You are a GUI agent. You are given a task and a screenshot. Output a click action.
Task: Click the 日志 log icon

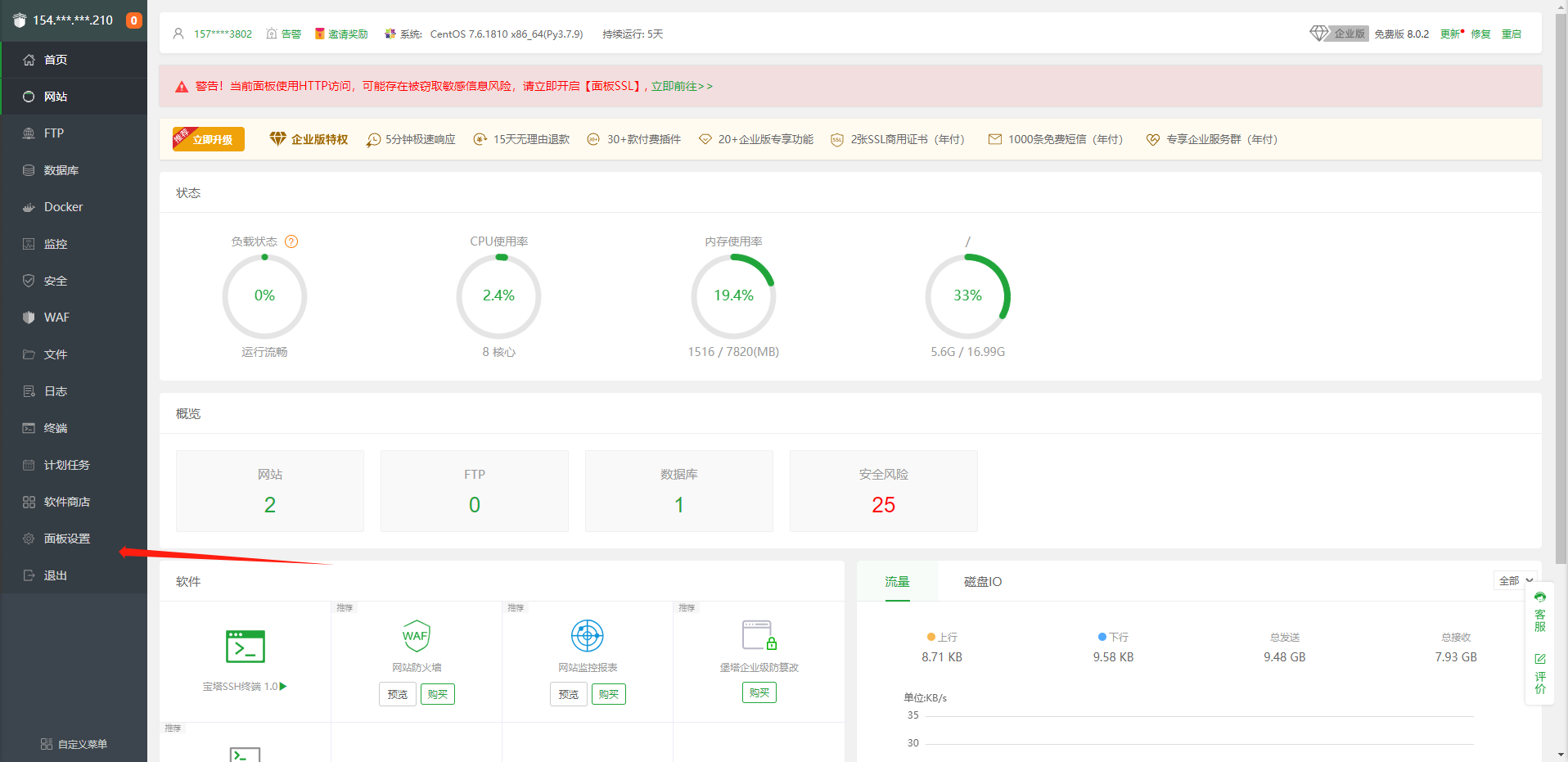point(29,391)
